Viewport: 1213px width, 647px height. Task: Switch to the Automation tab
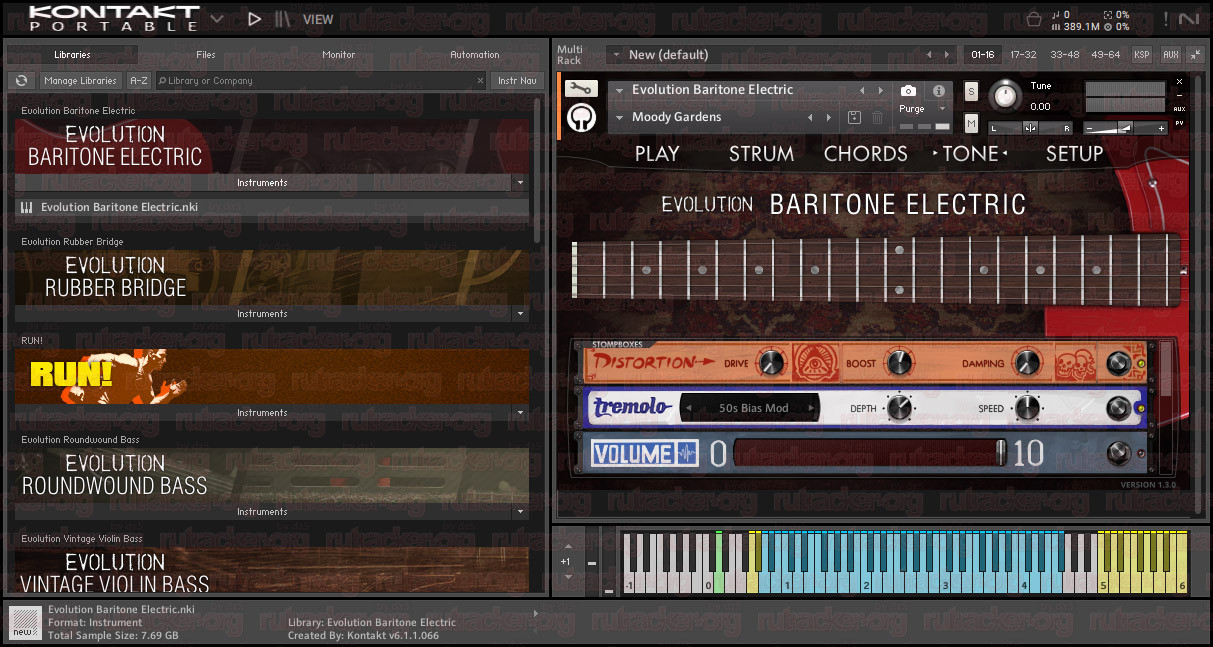click(x=475, y=55)
